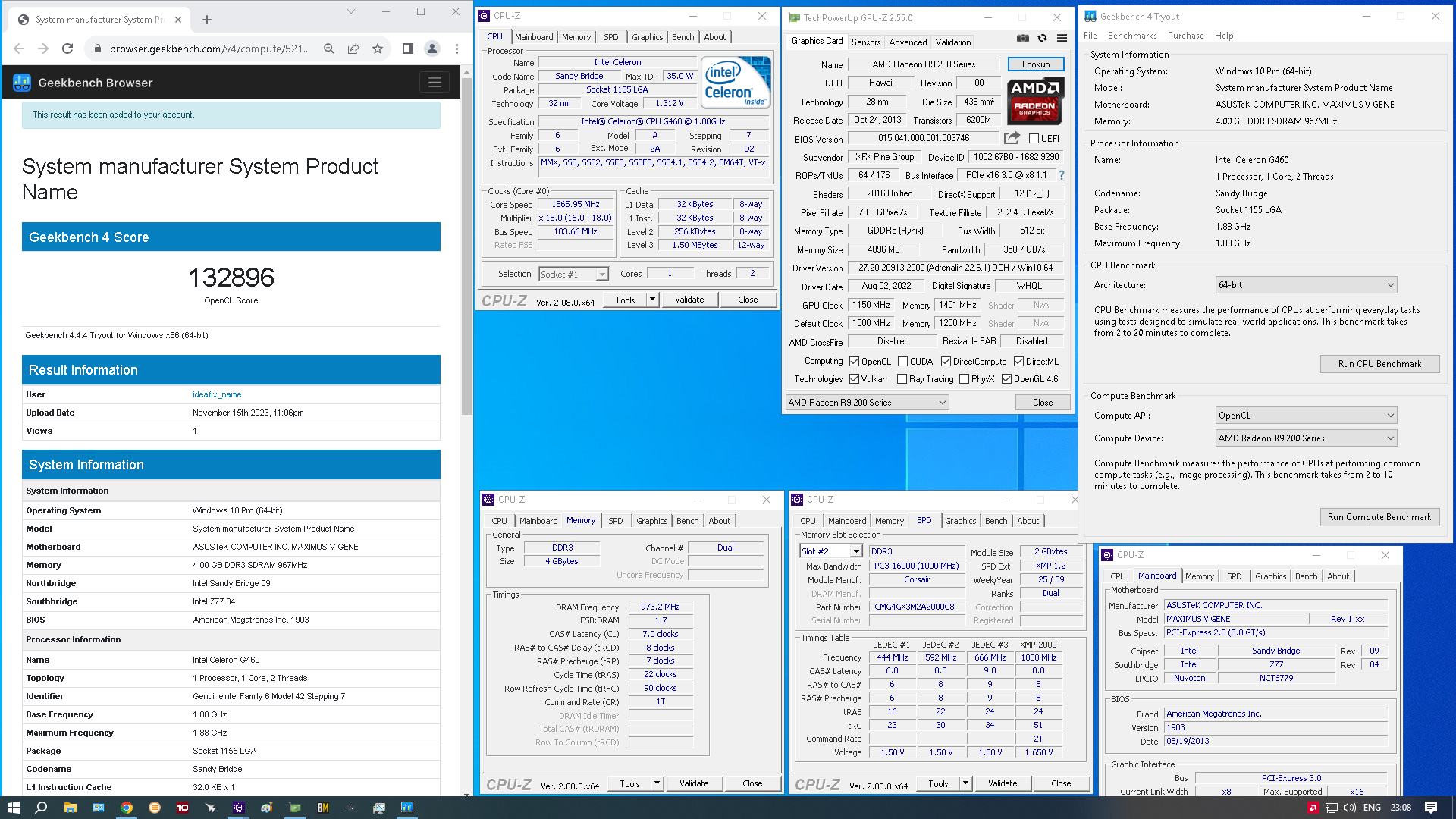
Task: Open the ideafix_name user link
Action: click(x=217, y=394)
